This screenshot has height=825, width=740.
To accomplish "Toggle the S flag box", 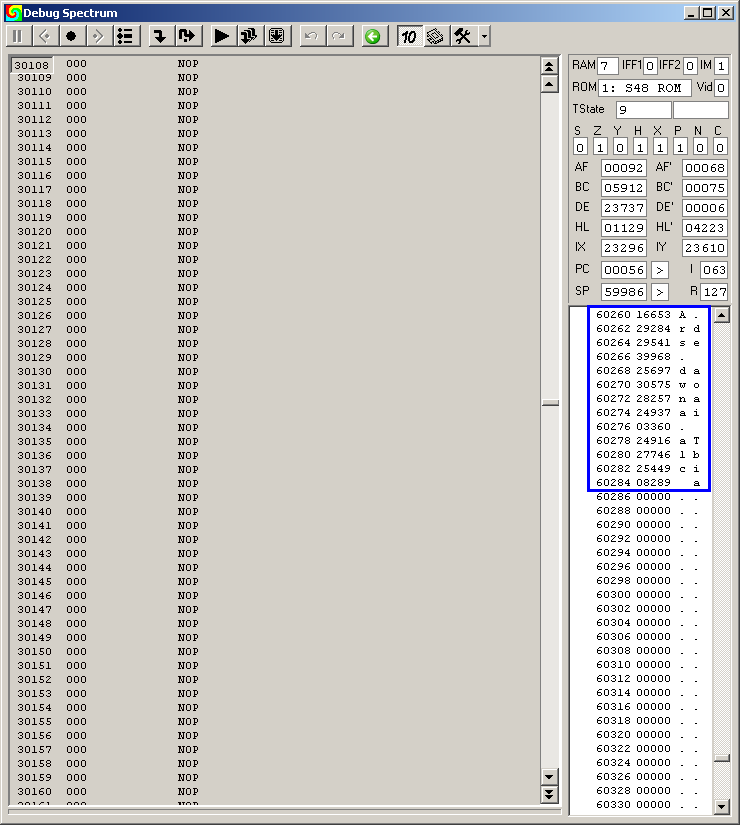I will [x=580, y=147].
